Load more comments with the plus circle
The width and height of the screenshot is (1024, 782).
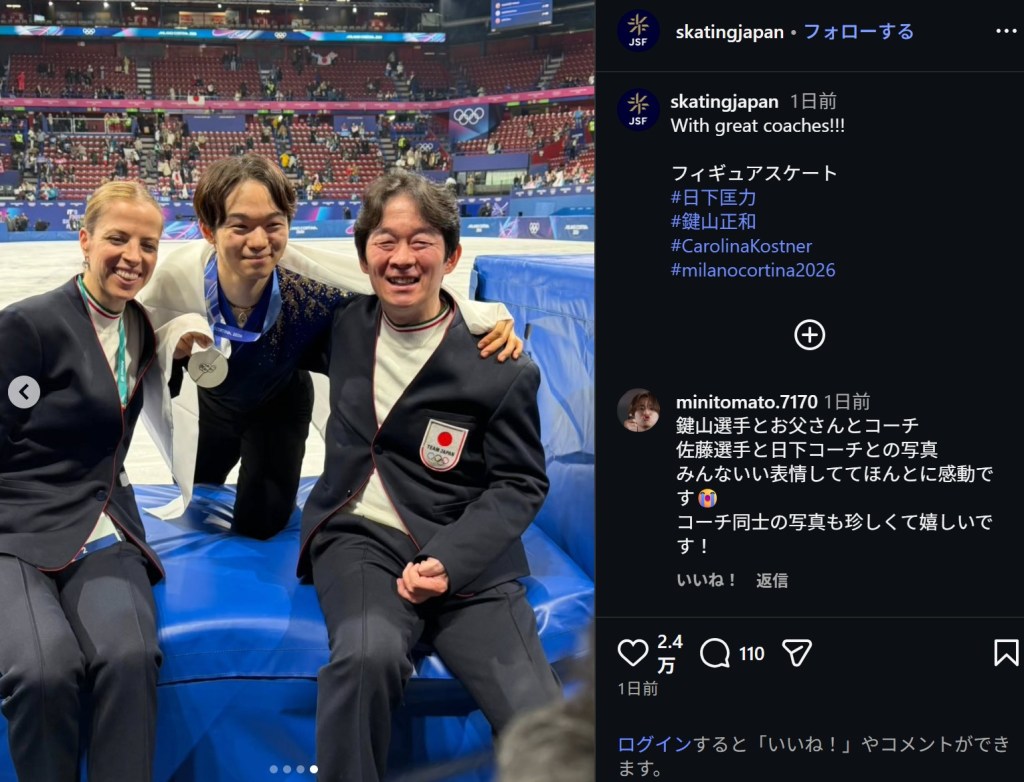[x=810, y=335]
